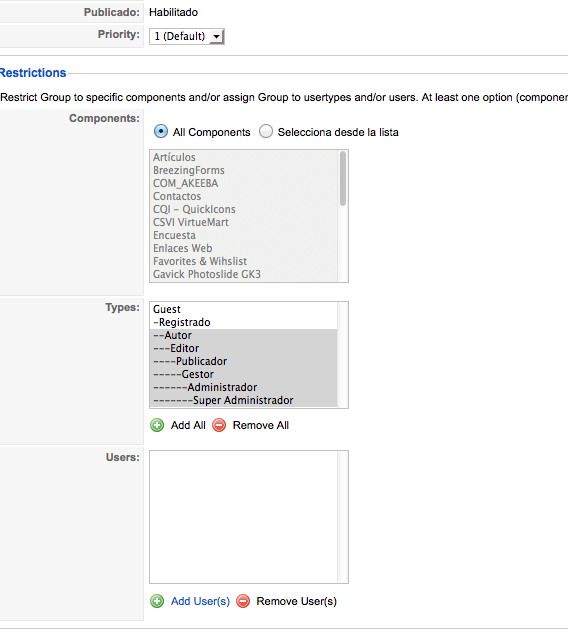This screenshot has height=633, width=568.
Task: Open the Add User(s) link
Action: [200, 601]
